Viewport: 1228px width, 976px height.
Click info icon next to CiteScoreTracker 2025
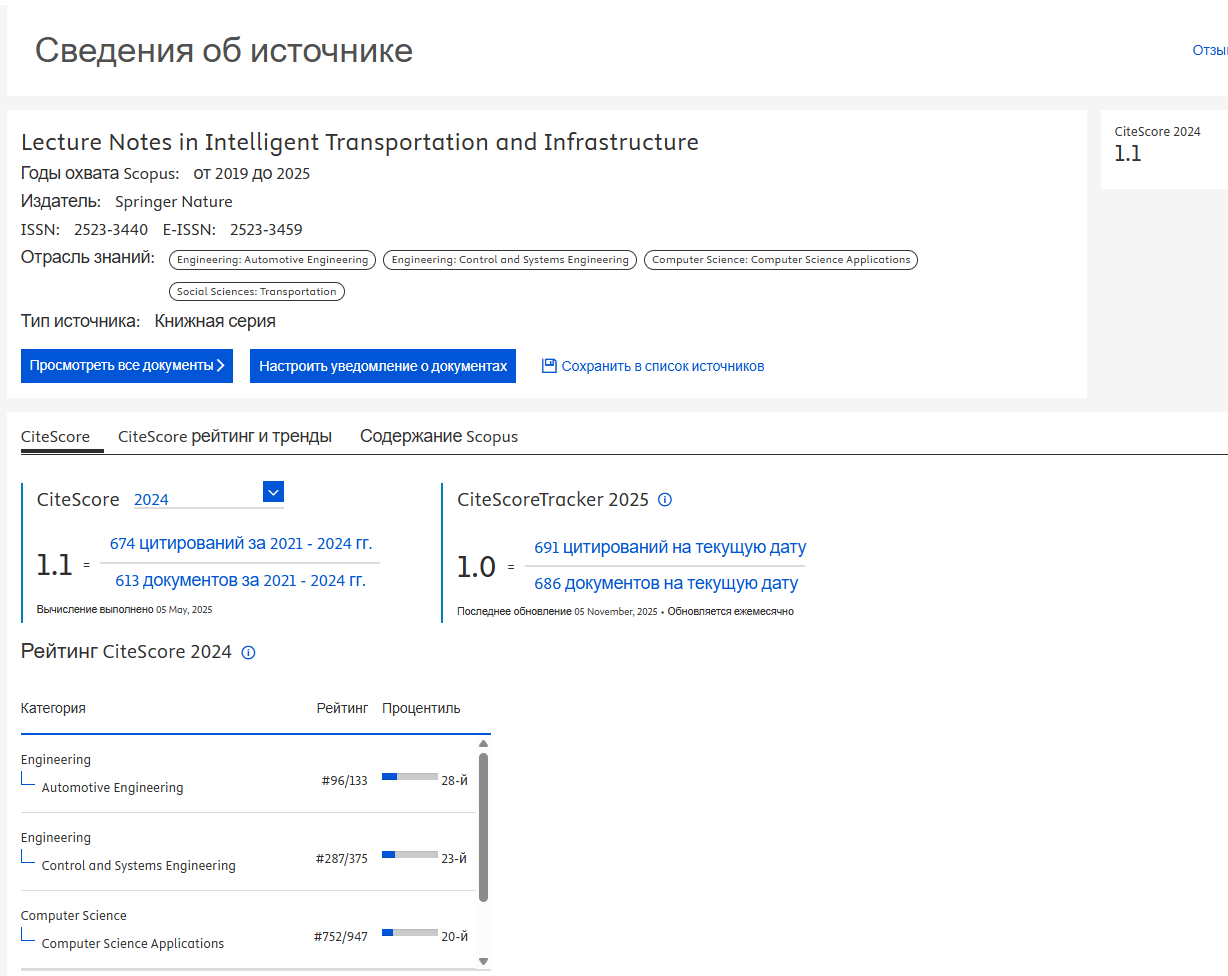click(665, 499)
